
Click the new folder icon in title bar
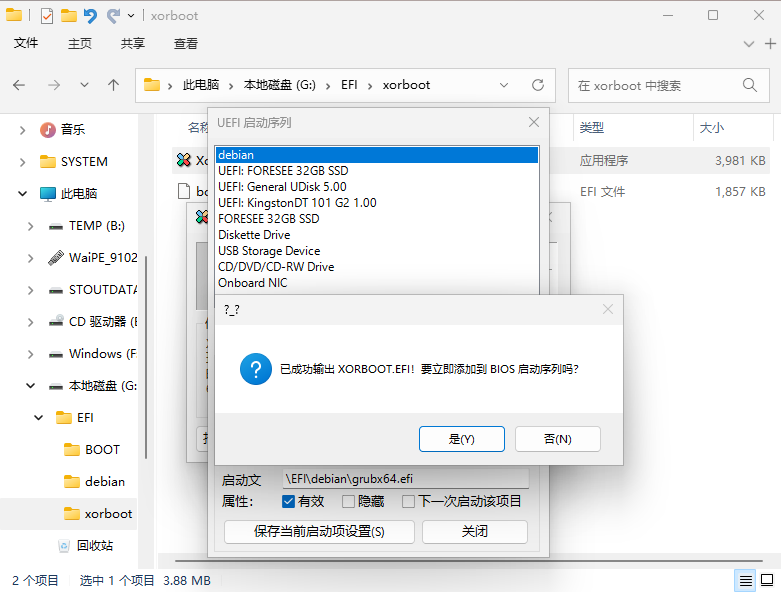pyautogui.click(x=69, y=16)
